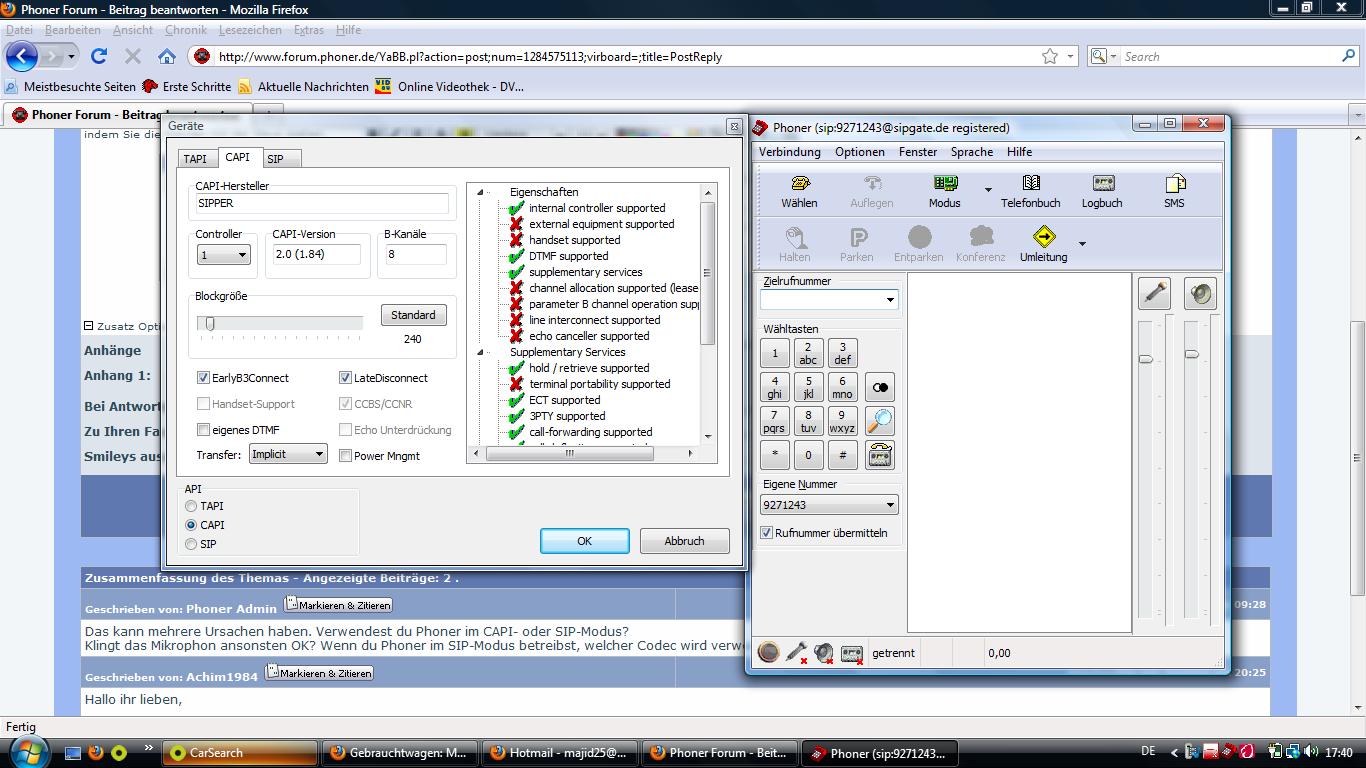Open the Transfer Implicit dropdown
The image size is (1366, 768).
pos(288,454)
